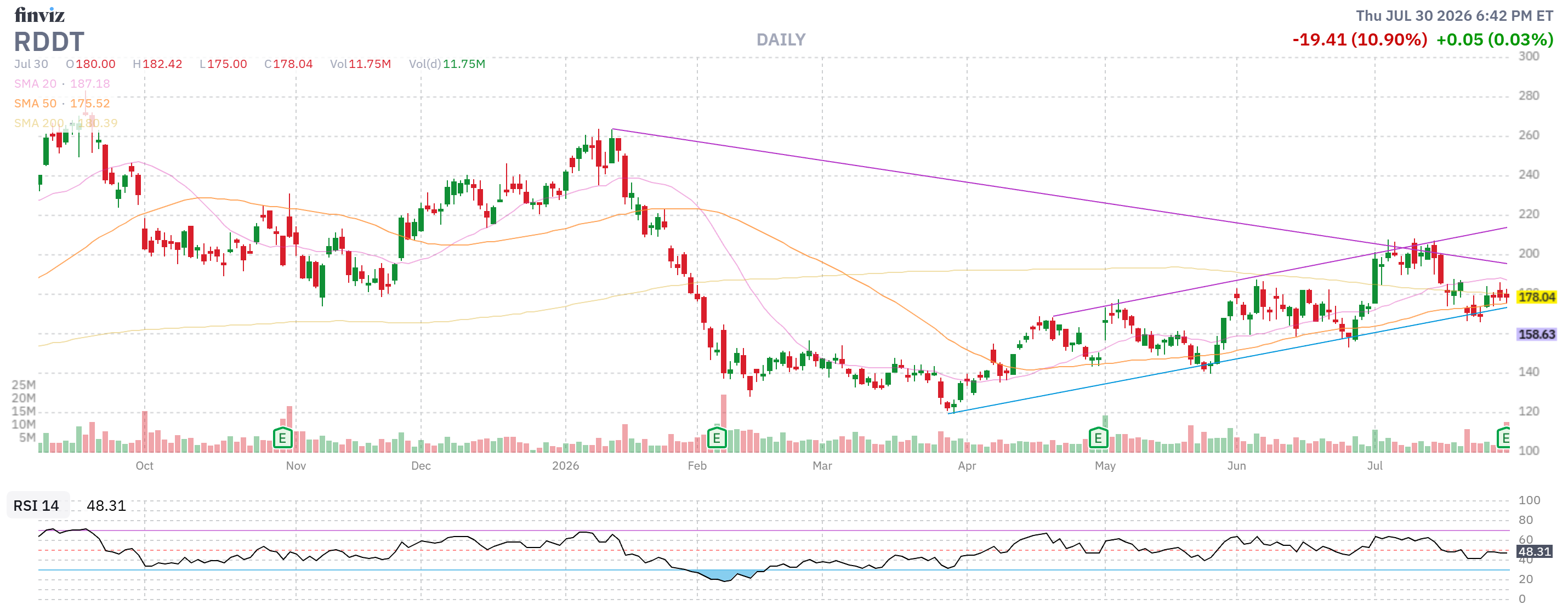Click the 10M label on the volume scale
The width and height of the screenshot is (1568, 616).
click(x=24, y=424)
